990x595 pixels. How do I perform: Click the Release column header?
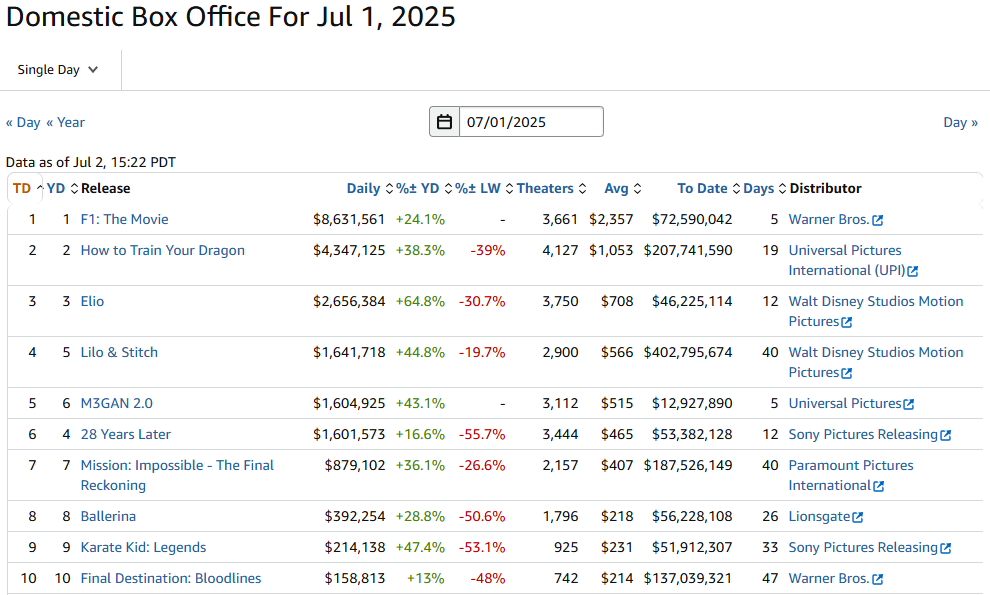pos(105,188)
